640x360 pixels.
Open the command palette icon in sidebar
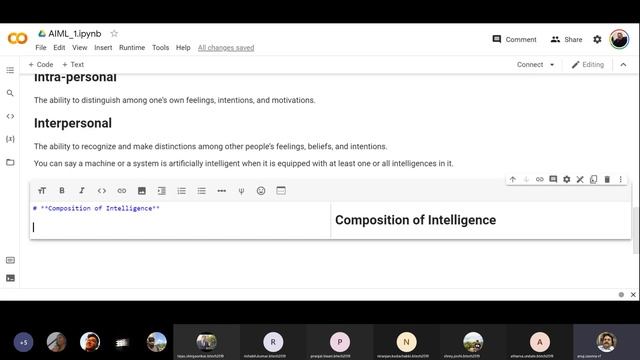10,260
